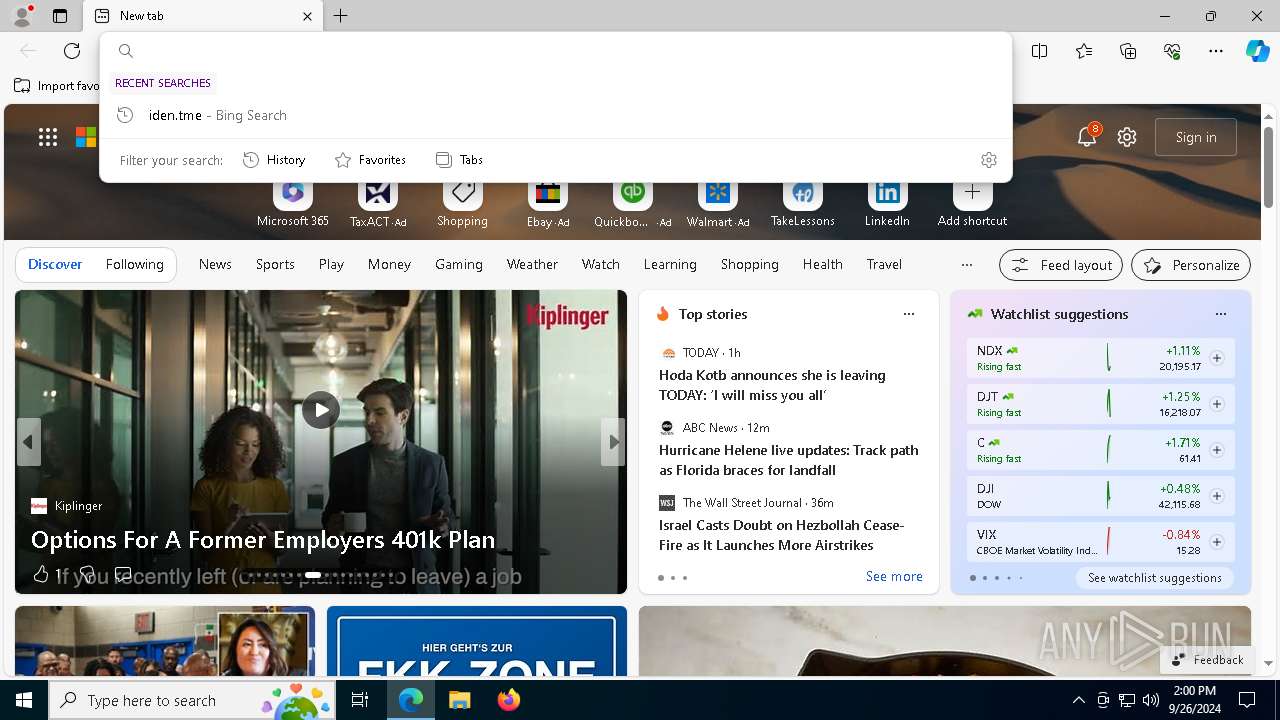Click See more in Top stories
This screenshot has height=720, width=1280.
tap(894, 577)
